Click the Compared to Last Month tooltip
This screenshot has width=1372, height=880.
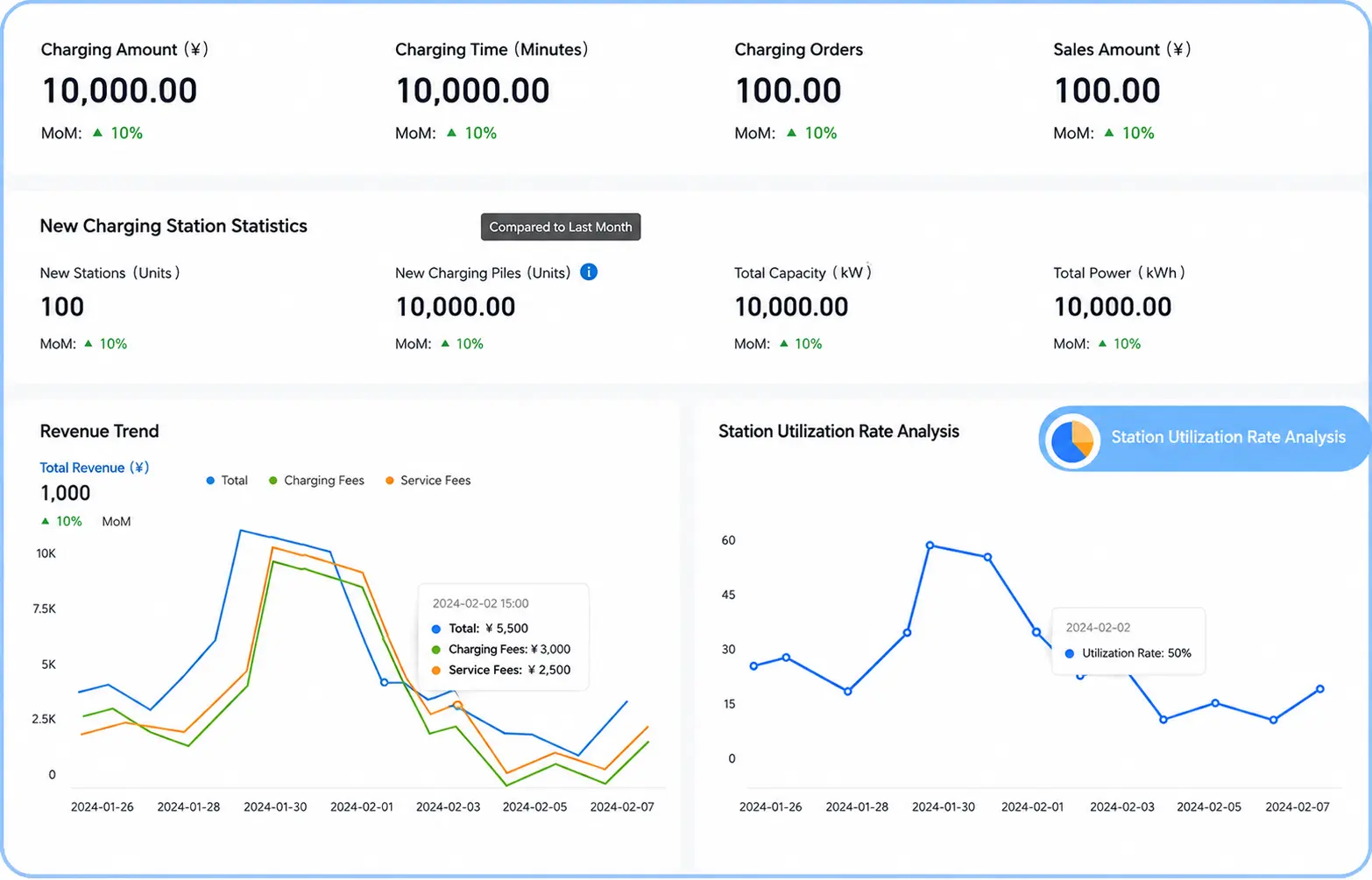[x=561, y=227]
